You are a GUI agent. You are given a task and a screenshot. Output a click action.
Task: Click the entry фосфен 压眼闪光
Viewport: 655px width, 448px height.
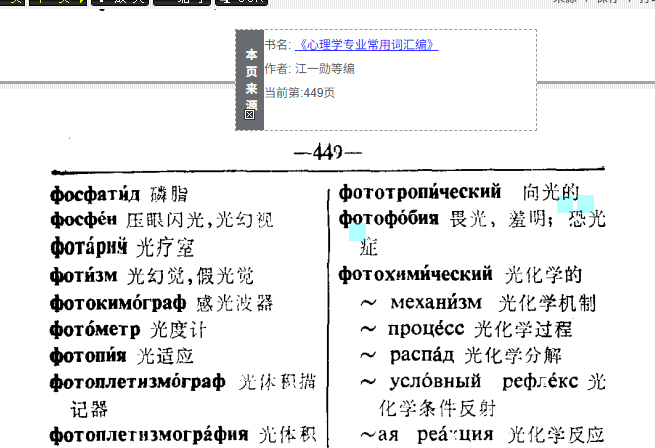(162, 220)
